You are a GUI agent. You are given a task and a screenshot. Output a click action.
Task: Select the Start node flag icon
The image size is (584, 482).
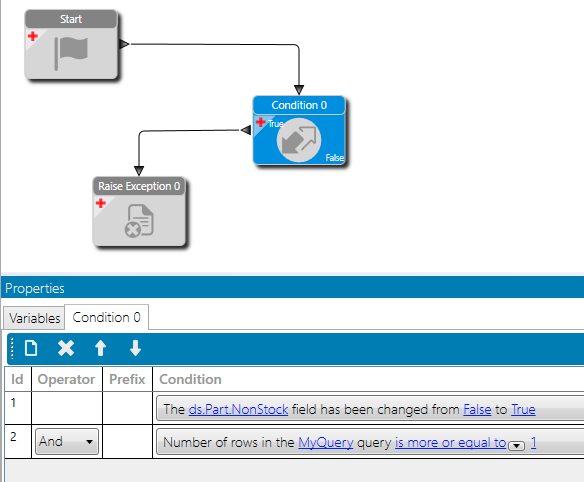71,53
